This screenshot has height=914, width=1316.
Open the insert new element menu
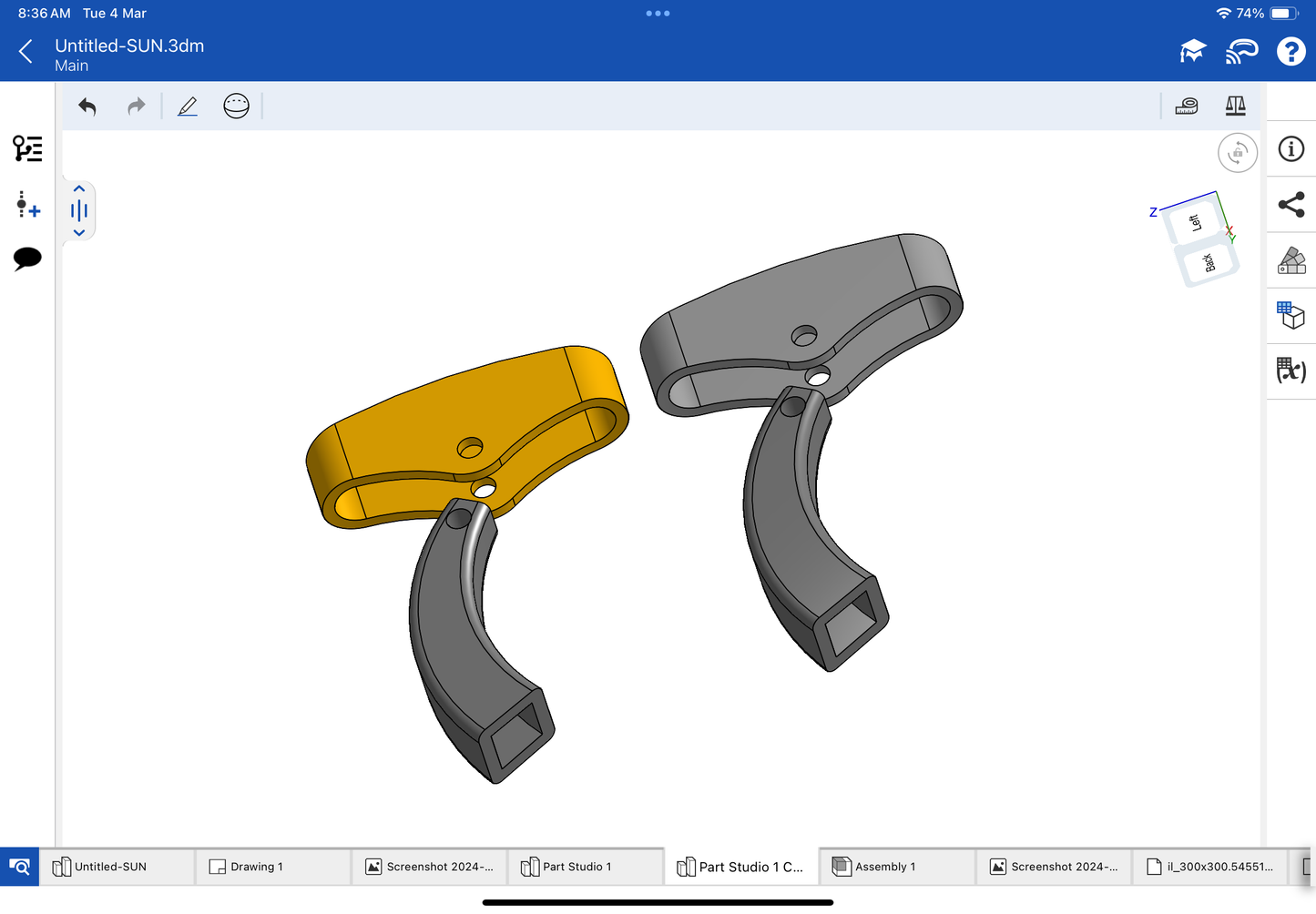tap(27, 204)
